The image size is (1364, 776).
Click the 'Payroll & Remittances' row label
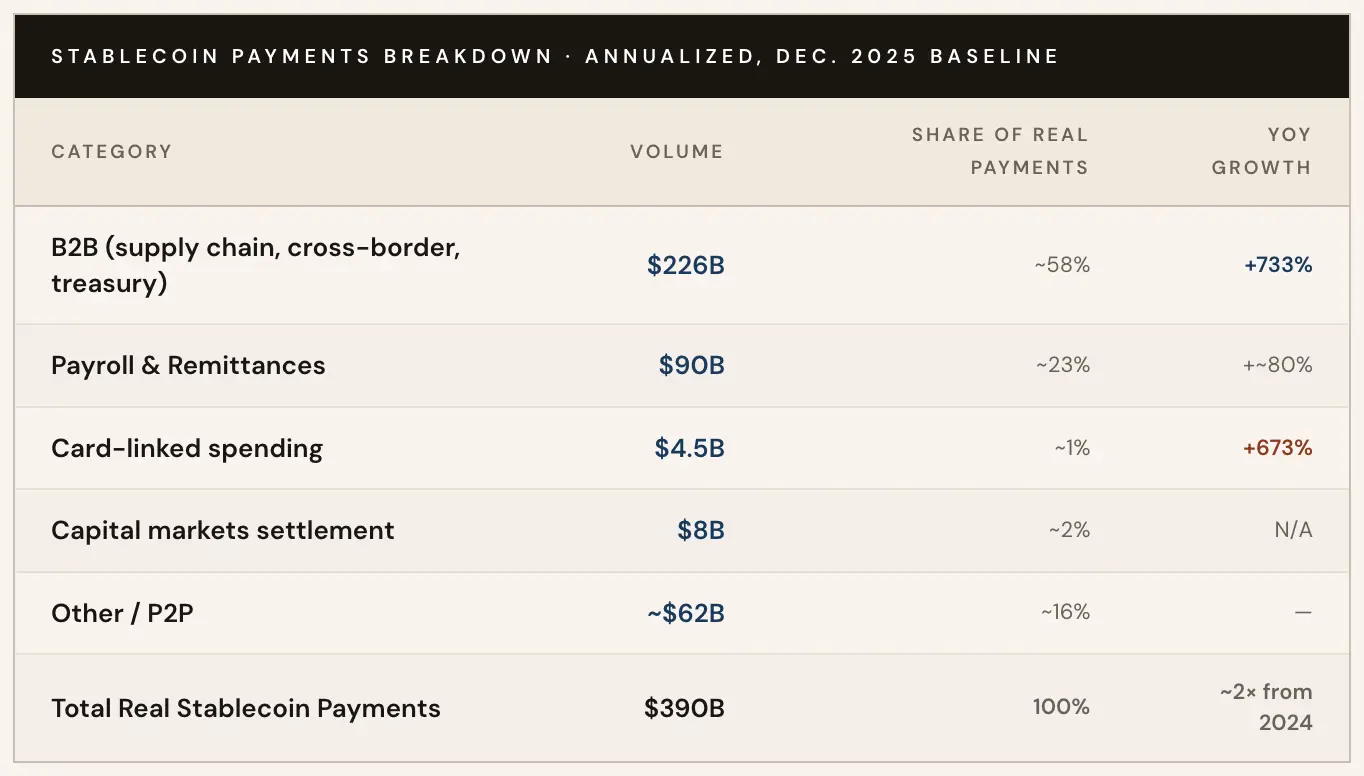coord(188,365)
